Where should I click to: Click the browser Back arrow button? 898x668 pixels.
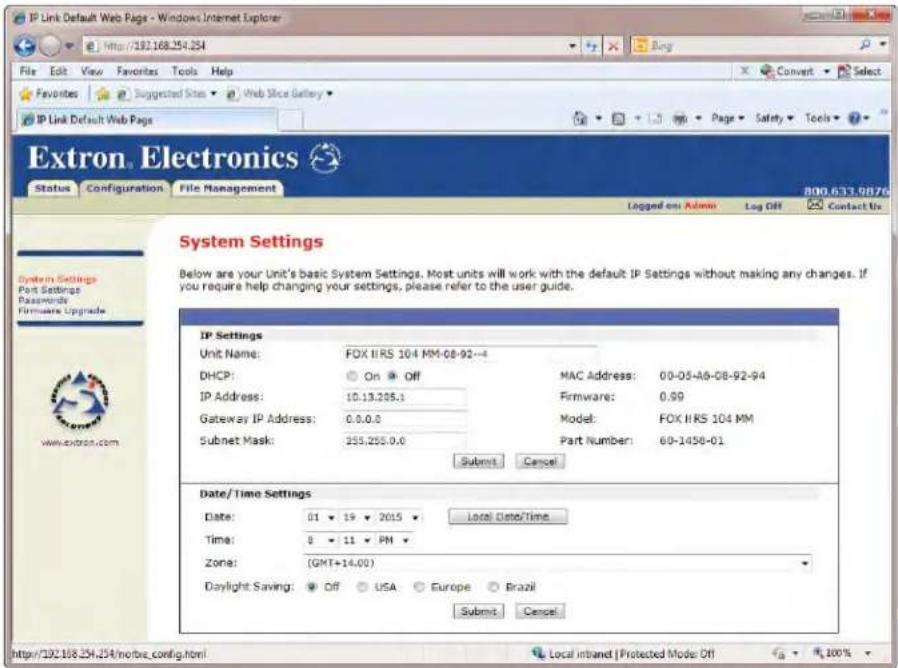pos(23,46)
